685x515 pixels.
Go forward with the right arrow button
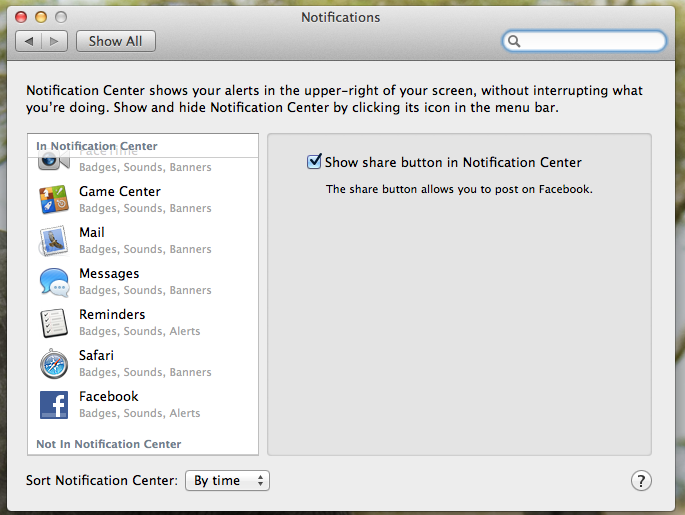[55, 41]
